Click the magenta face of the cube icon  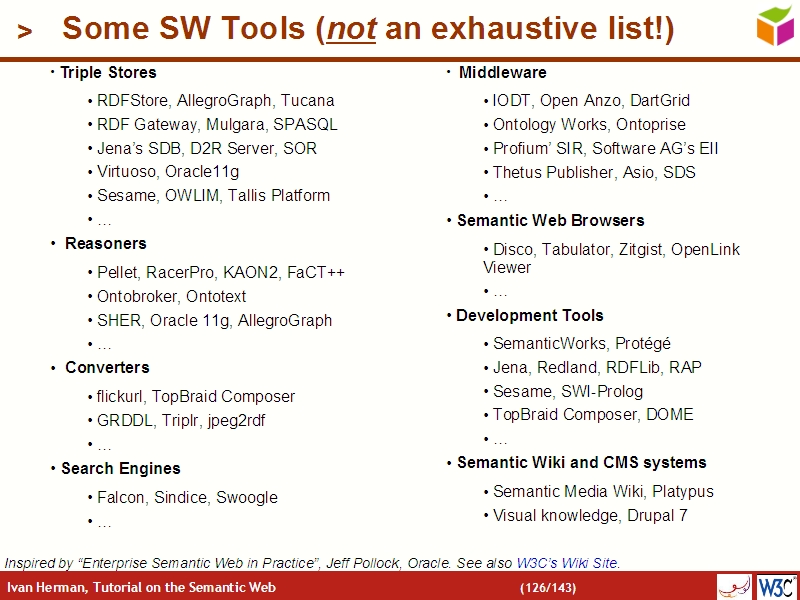click(x=785, y=32)
